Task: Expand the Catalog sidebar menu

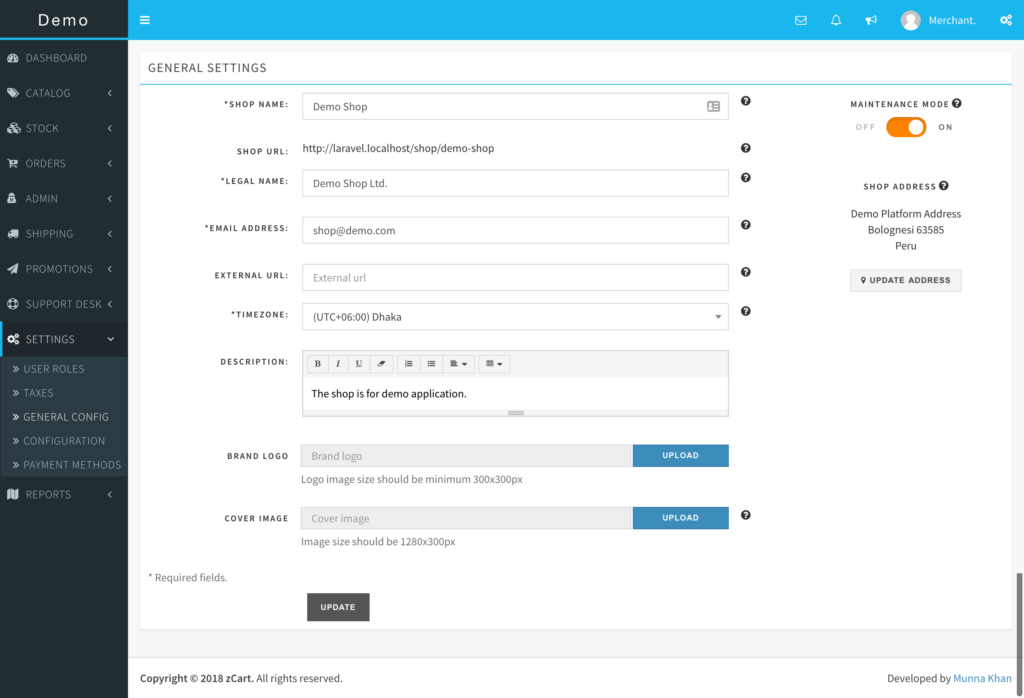Action: [64, 93]
